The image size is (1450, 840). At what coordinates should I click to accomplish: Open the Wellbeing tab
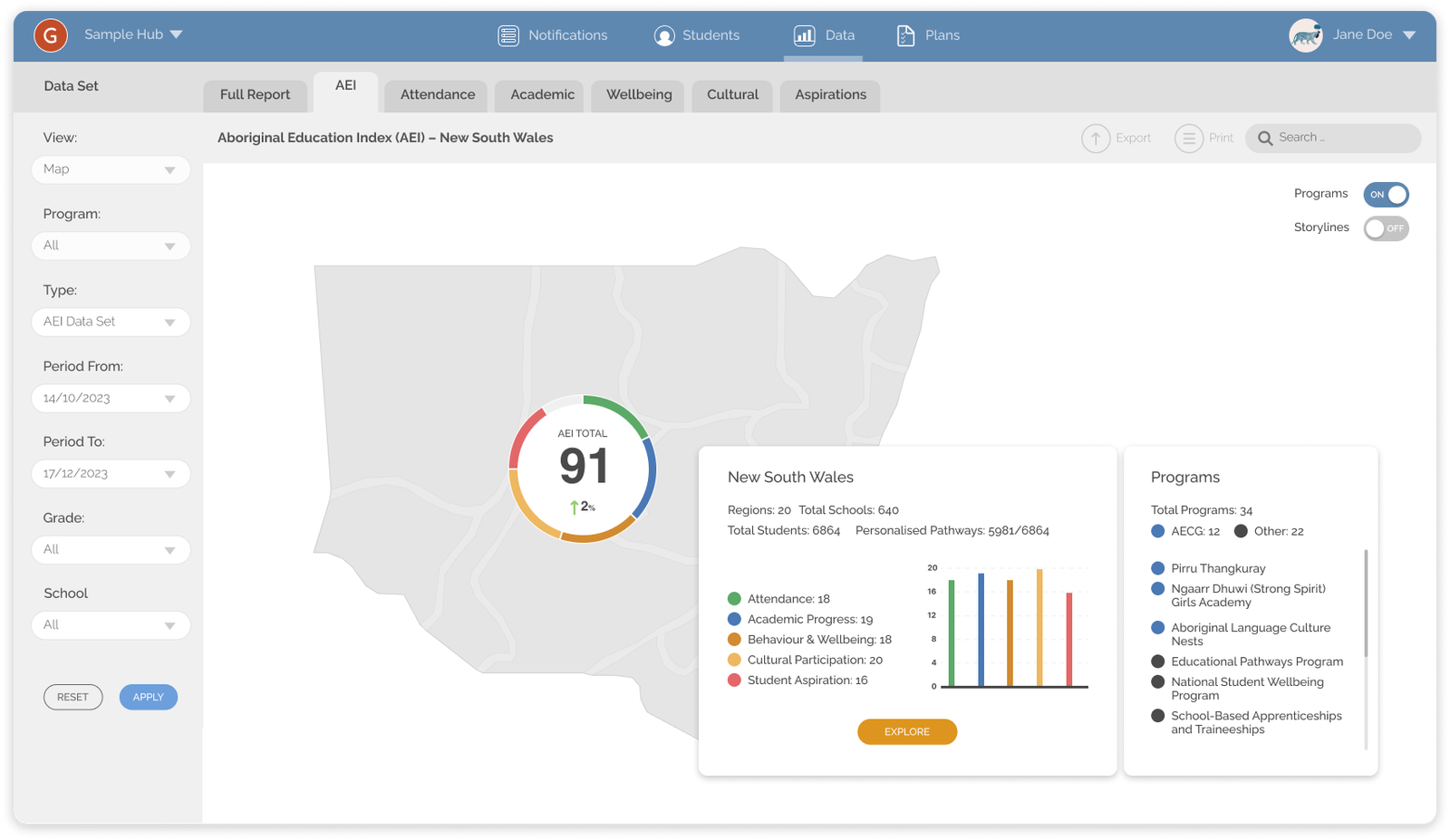tap(639, 95)
